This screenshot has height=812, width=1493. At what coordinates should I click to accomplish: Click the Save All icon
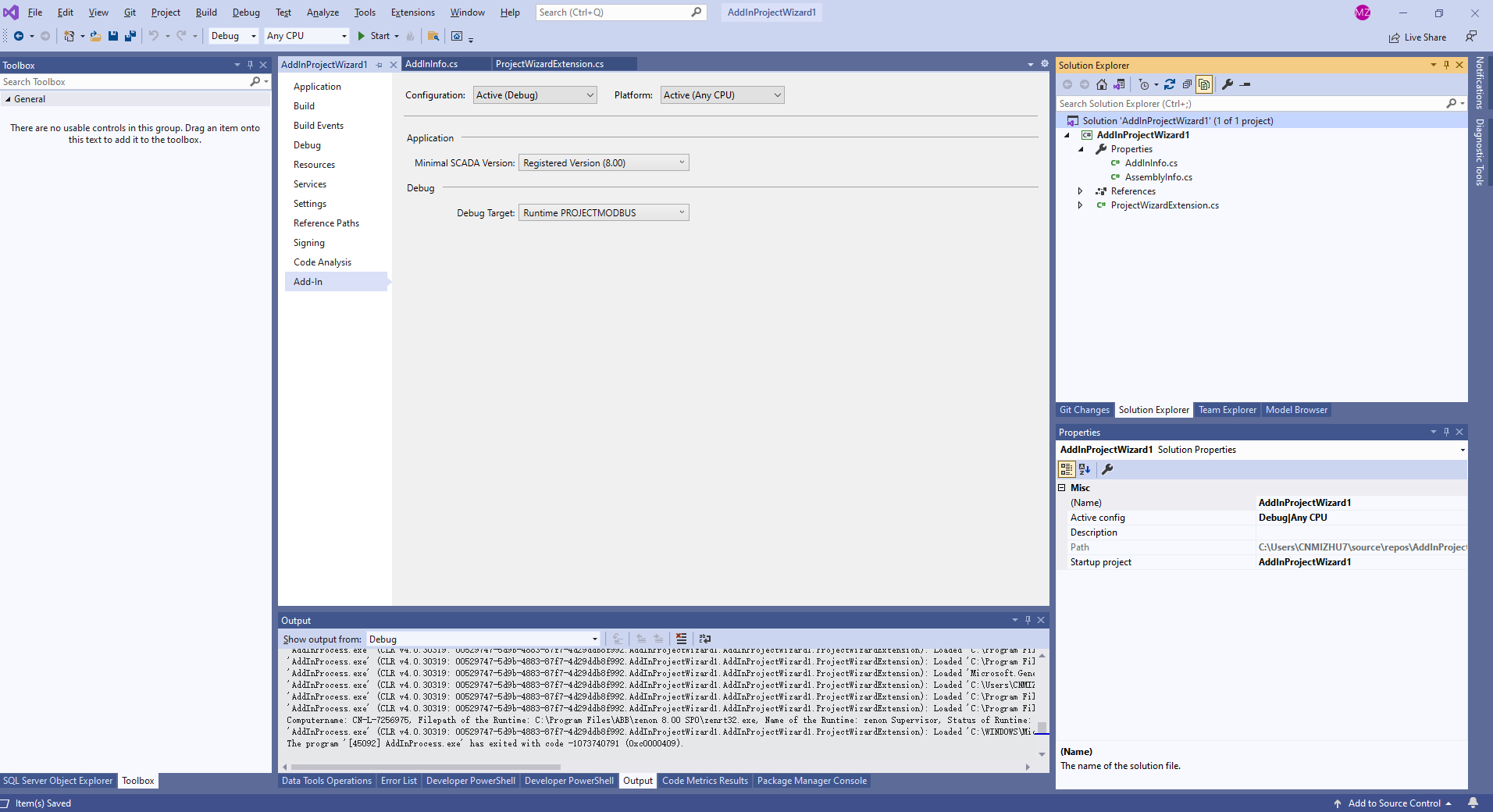(130, 36)
